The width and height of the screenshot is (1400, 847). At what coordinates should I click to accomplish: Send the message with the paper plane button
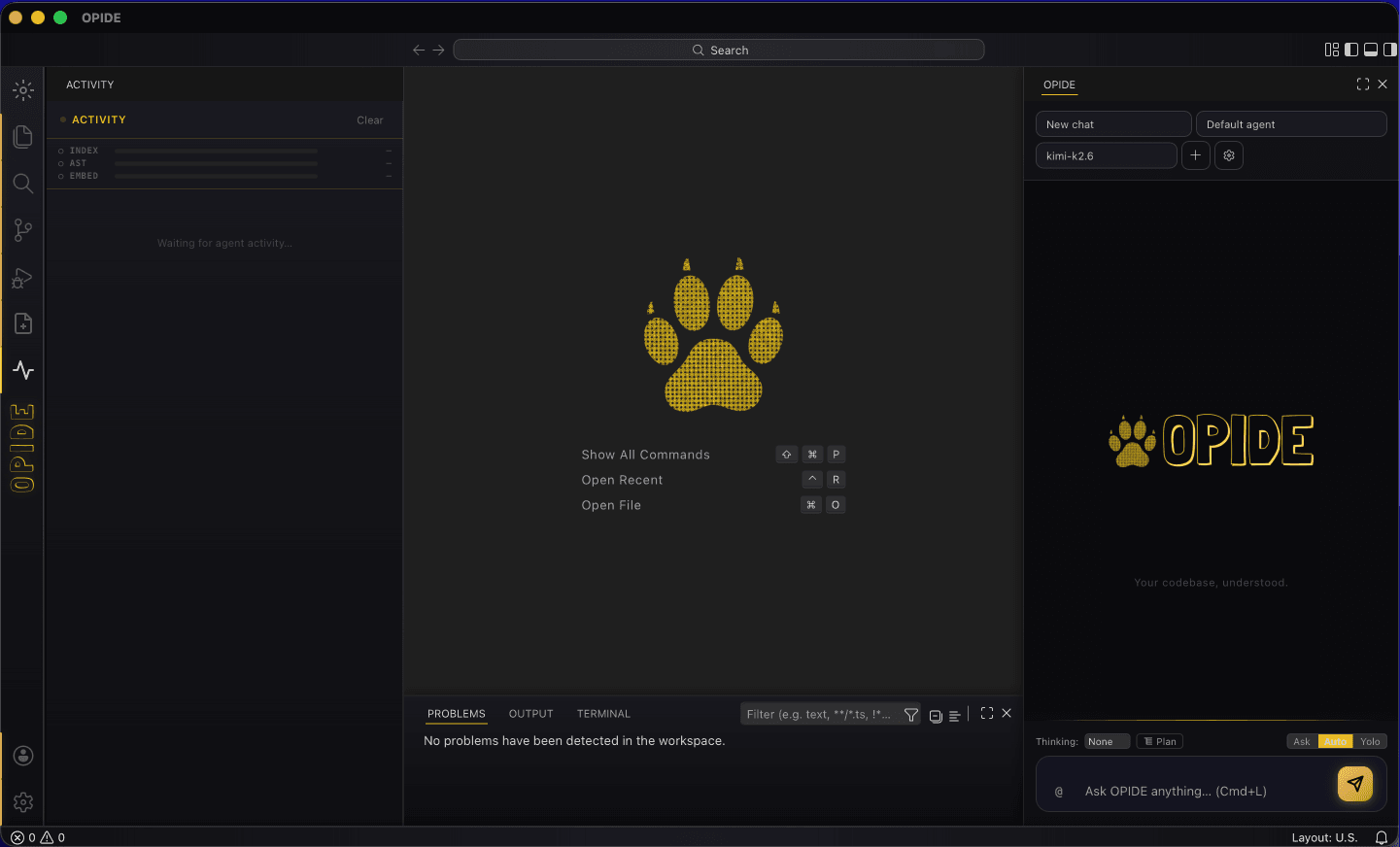[1355, 783]
